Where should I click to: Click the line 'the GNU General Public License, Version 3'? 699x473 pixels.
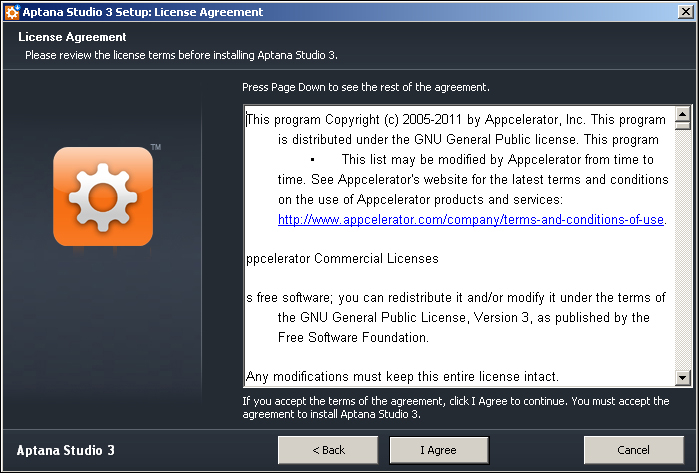[x=464, y=318]
